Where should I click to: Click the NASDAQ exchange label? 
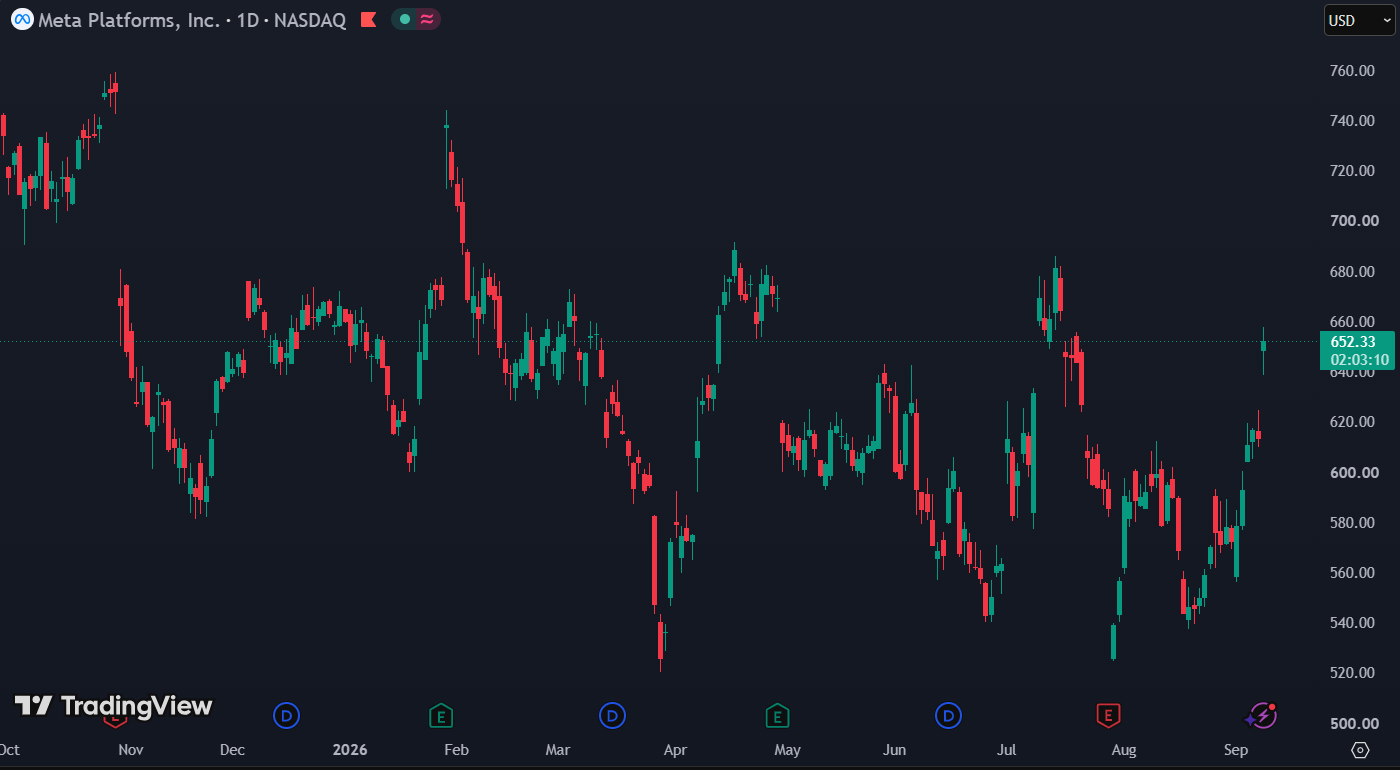308,20
